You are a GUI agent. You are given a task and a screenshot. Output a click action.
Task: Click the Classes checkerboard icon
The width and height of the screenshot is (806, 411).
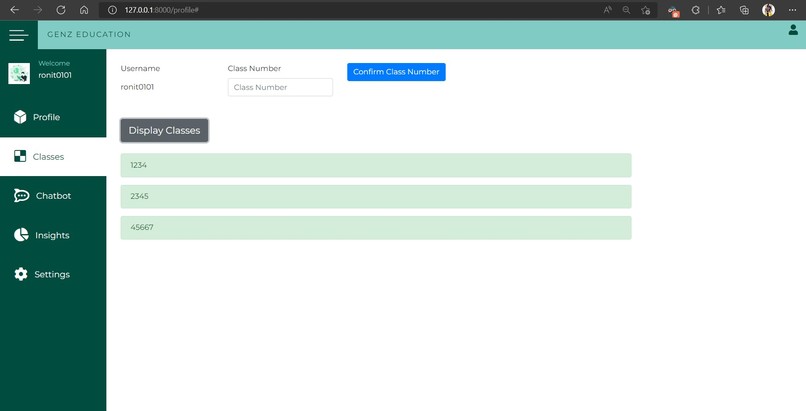pos(20,156)
